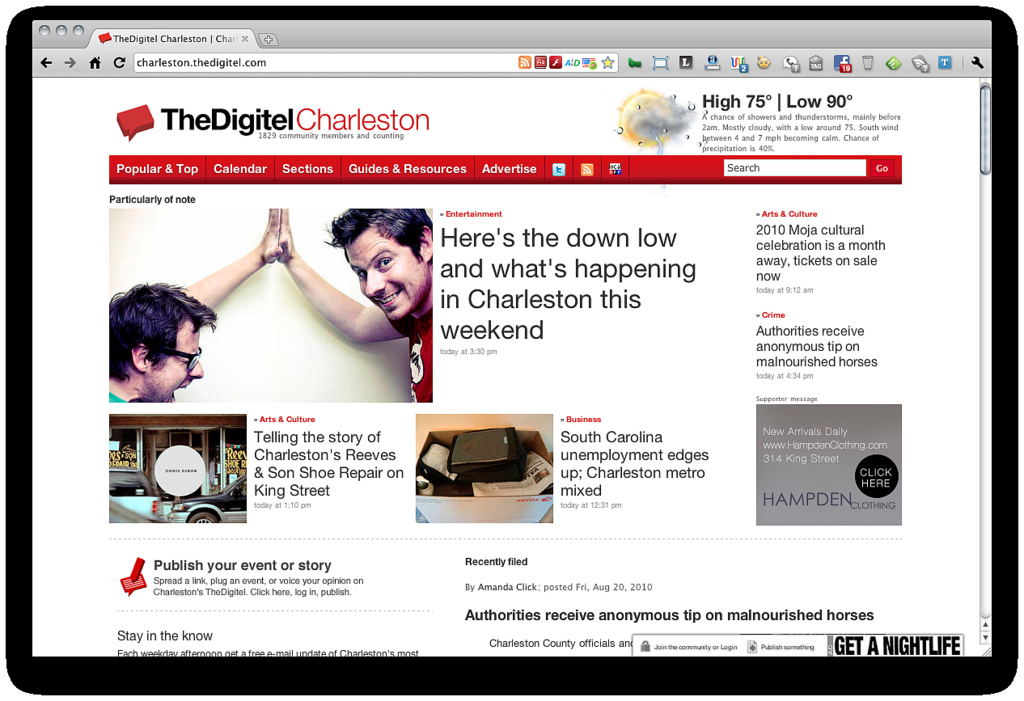
Task: Click the screen capture extension icon
Action: [x=660, y=63]
